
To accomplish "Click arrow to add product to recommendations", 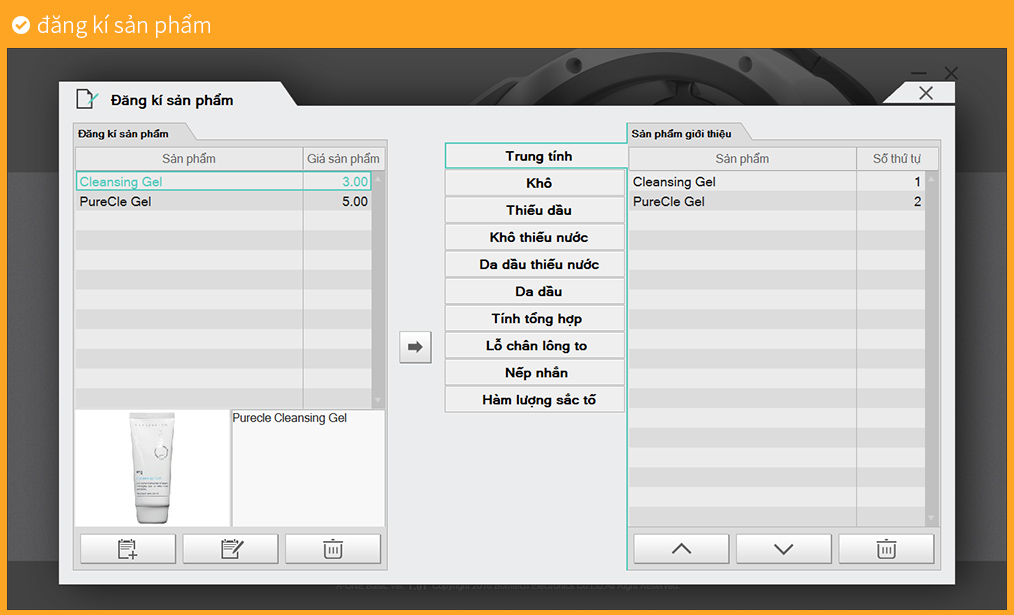I will 415,347.
